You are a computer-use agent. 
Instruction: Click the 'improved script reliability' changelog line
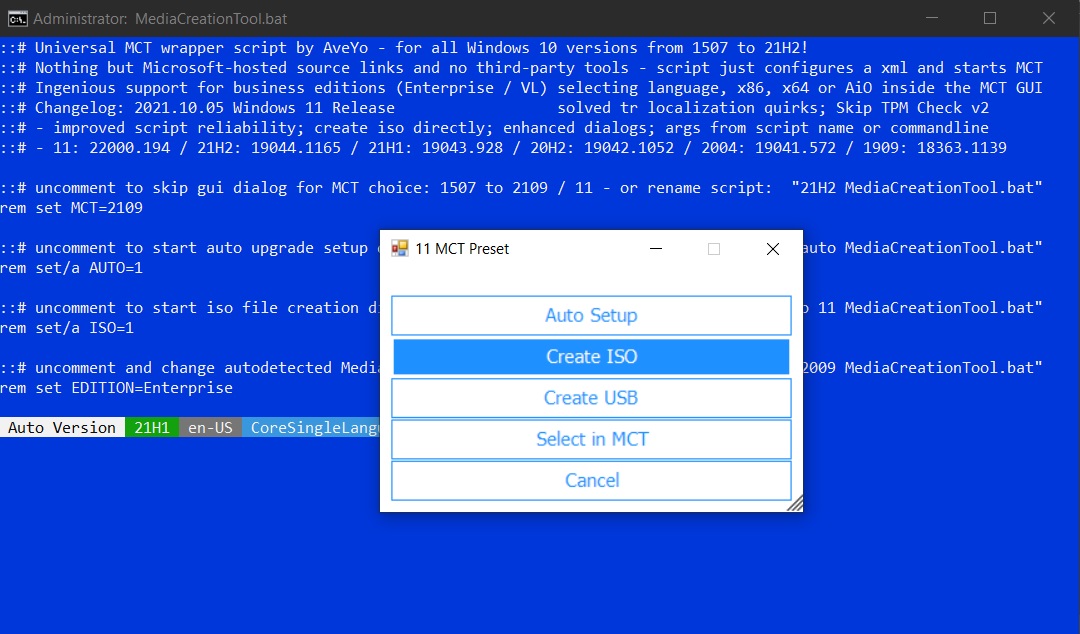(x=495, y=127)
